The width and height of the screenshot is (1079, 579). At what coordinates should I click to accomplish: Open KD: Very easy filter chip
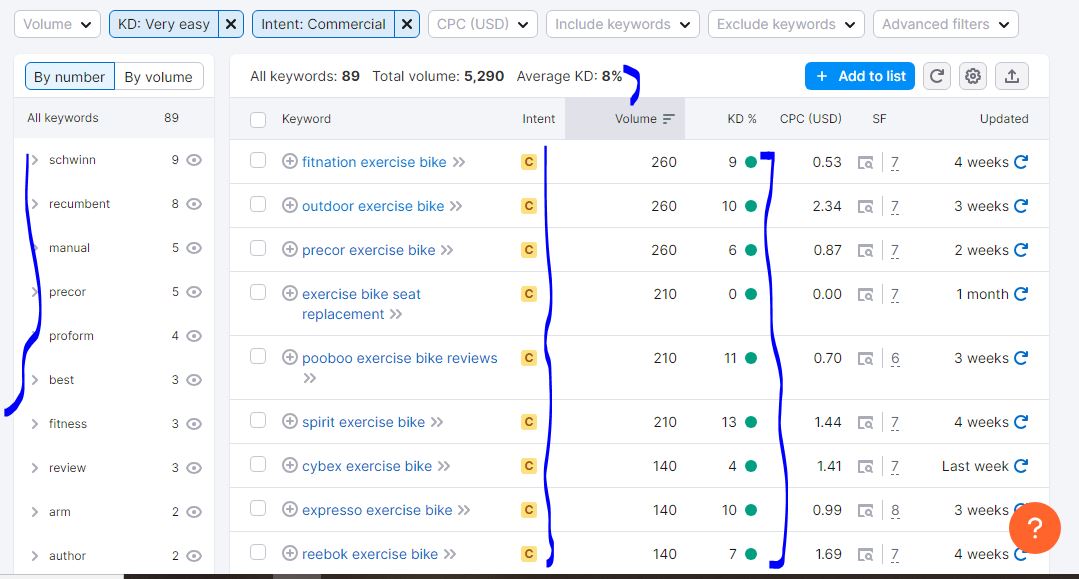click(164, 24)
